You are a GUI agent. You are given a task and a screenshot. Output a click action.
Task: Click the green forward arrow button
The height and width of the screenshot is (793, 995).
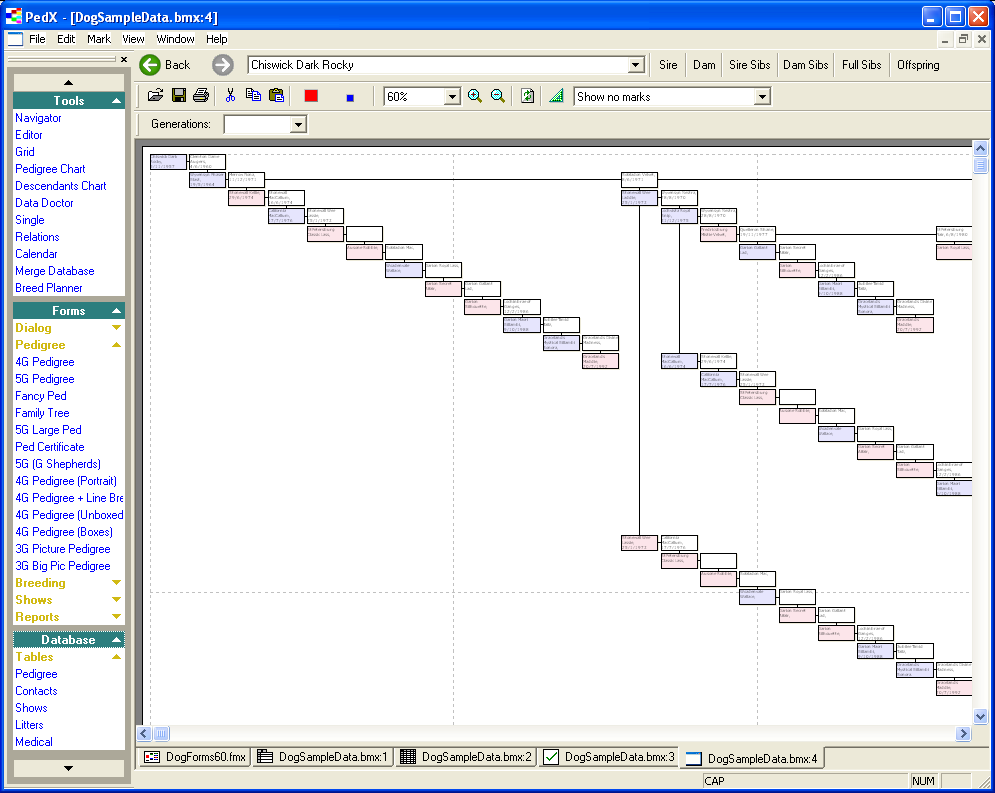(222, 65)
